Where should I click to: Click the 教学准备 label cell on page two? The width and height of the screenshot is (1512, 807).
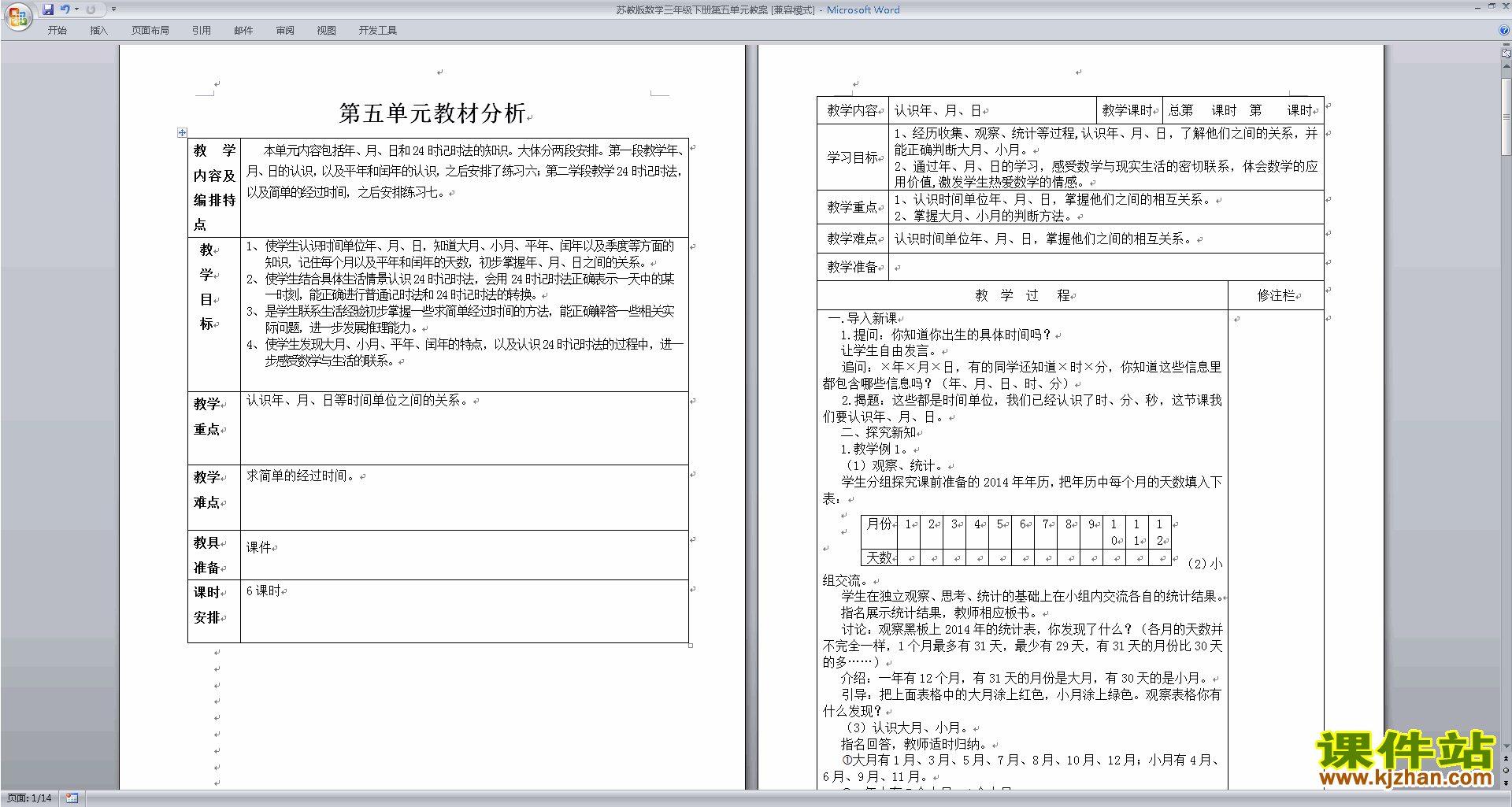(853, 267)
